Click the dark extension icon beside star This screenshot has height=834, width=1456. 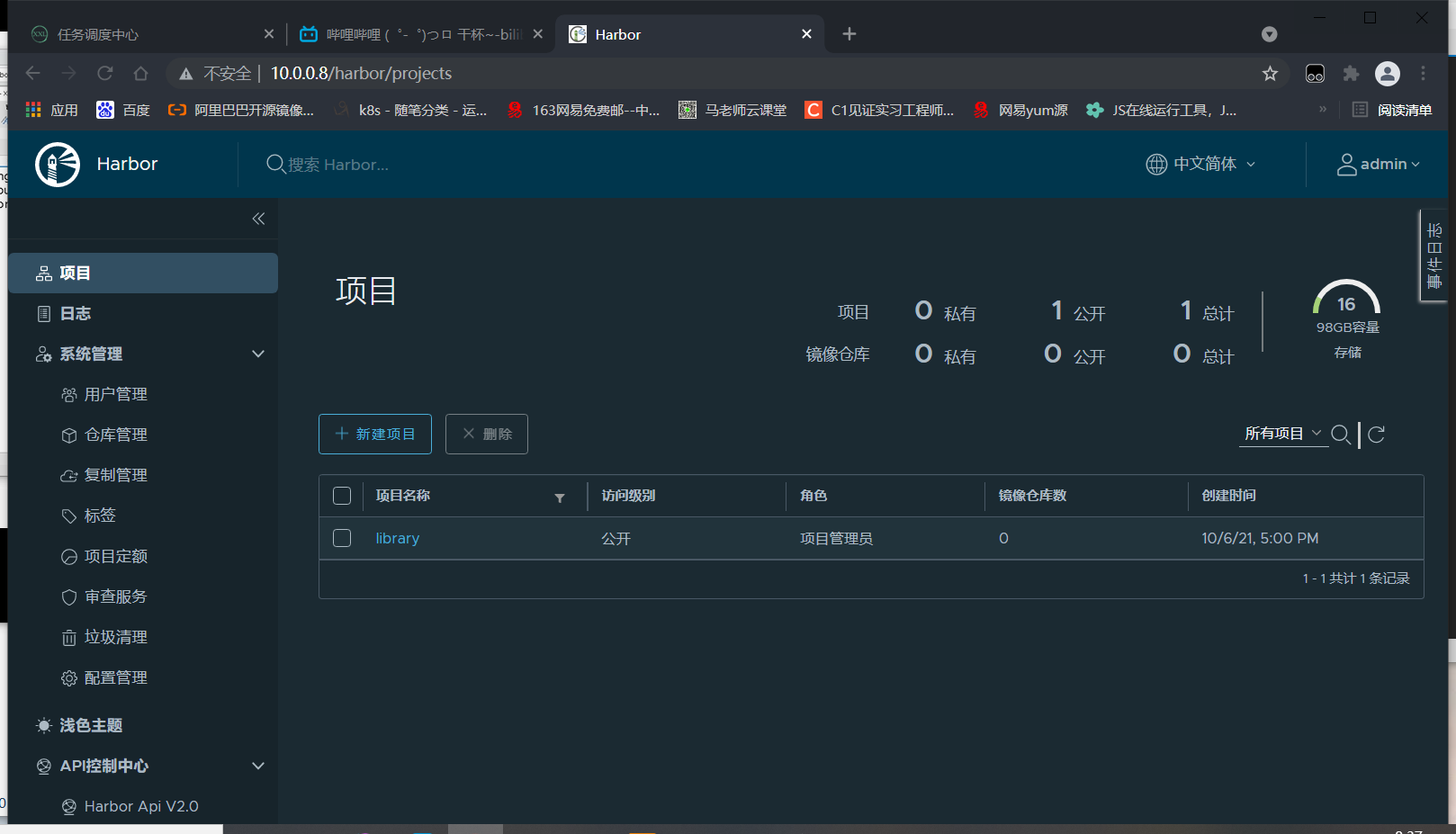point(1316,74)
